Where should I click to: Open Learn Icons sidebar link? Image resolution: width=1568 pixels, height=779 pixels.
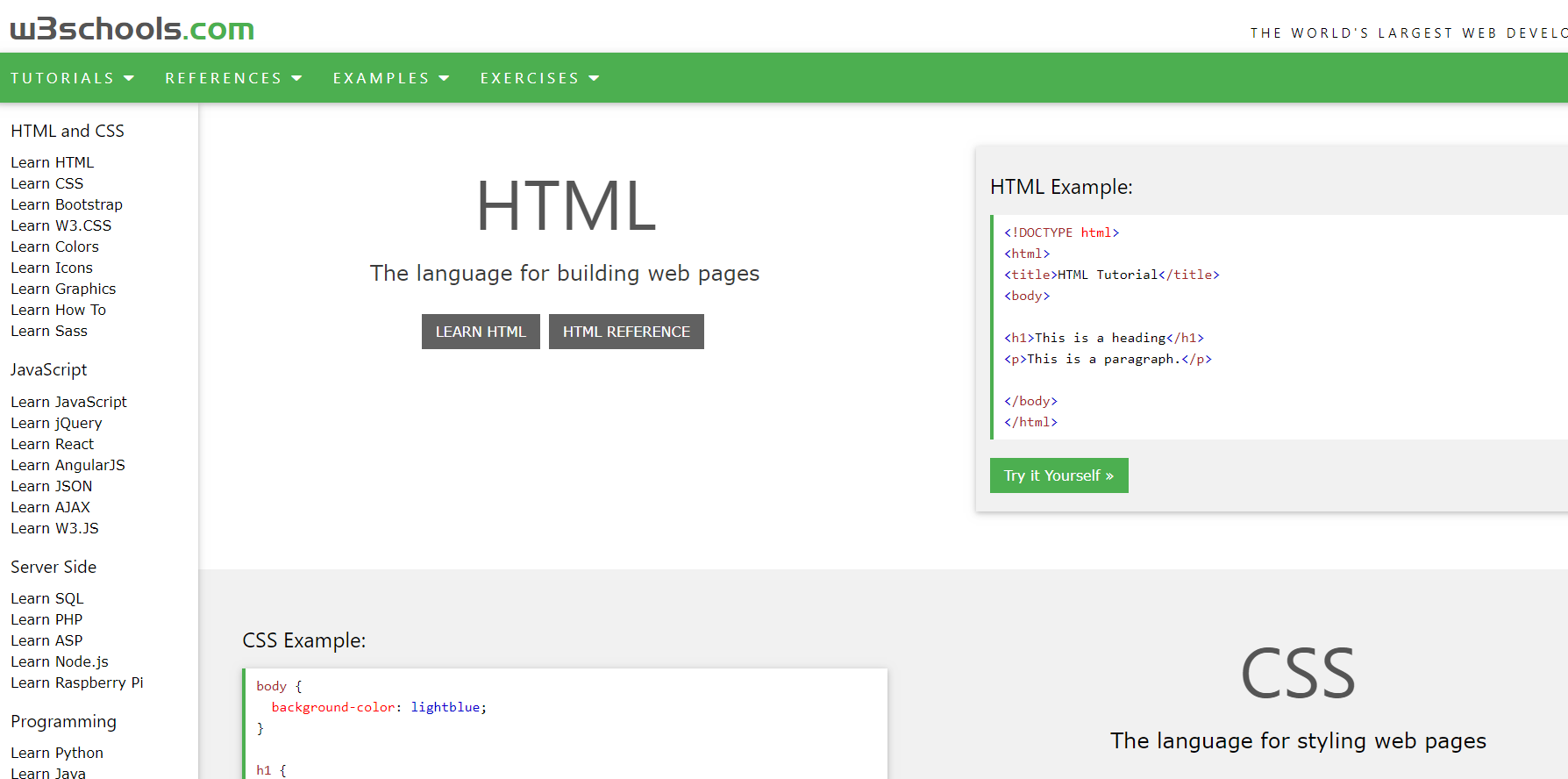point(52,268)
